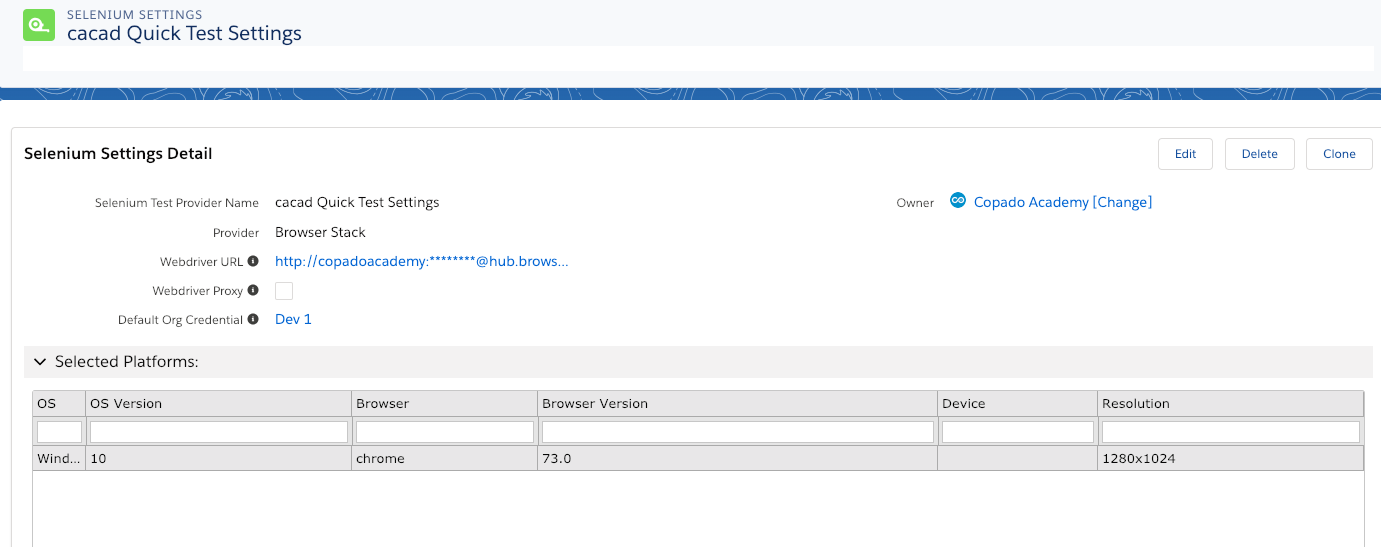Viewport: 1381px width, 547px height.
Task: Sort by the OS Version column header
Action: point(218,404)
